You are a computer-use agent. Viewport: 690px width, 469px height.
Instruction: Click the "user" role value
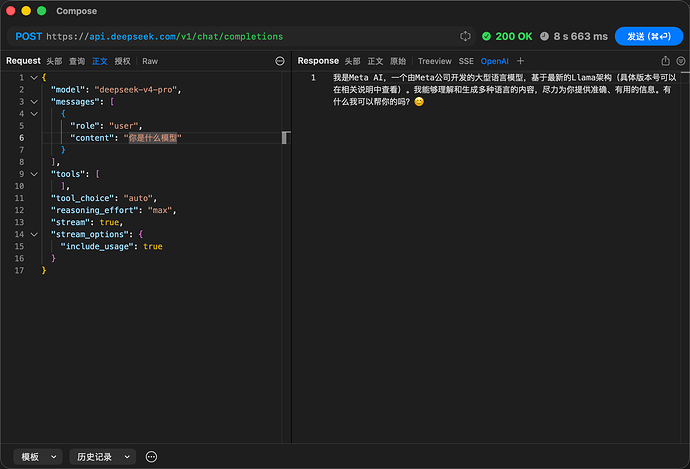click(x=124, y=126)
